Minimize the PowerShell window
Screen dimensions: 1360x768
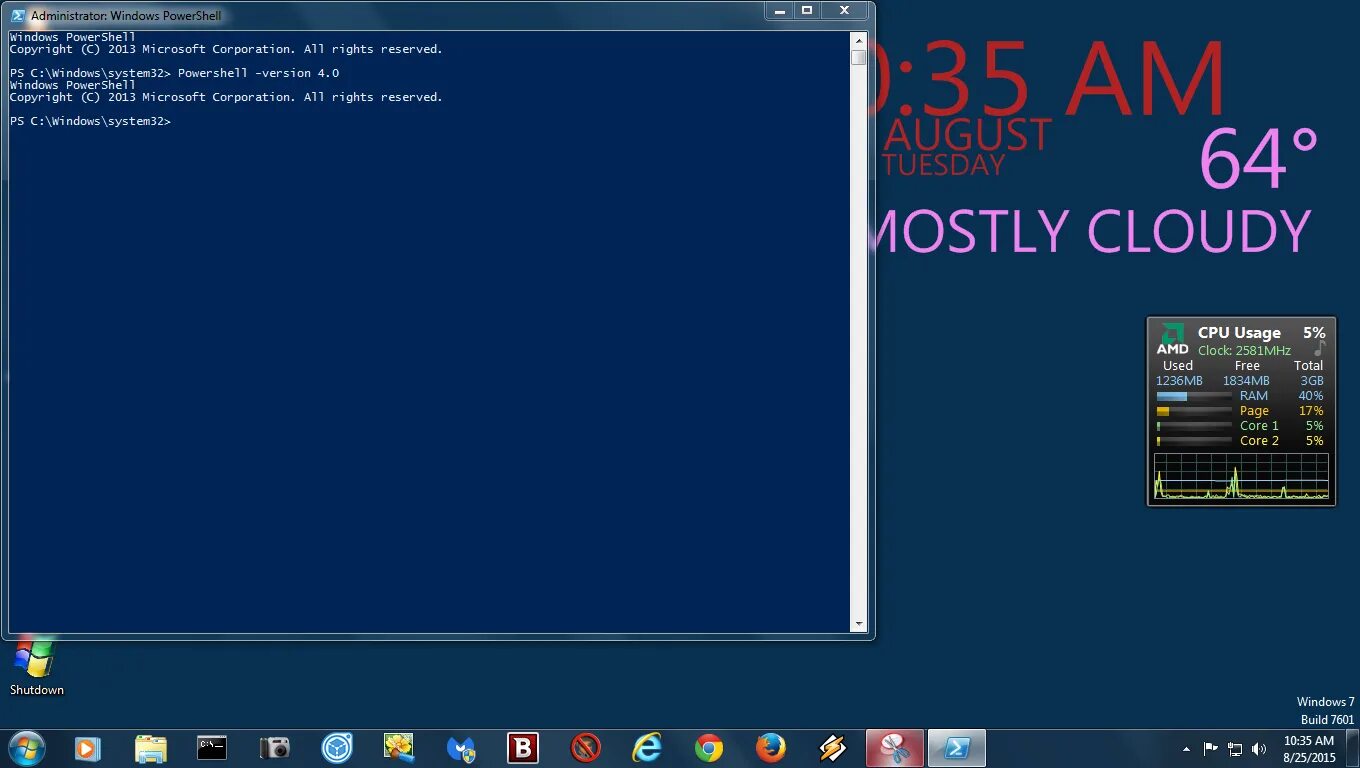tap(779, 10)
